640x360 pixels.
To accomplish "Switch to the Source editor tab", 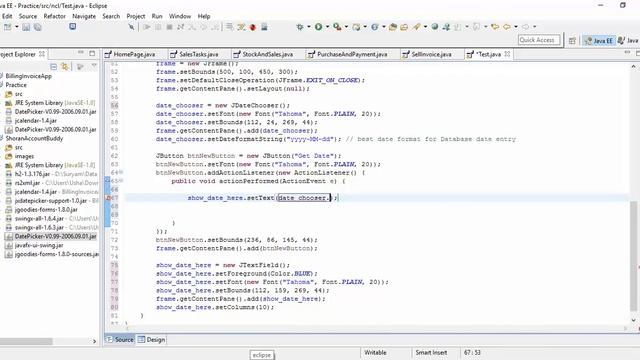I will 120,340.
